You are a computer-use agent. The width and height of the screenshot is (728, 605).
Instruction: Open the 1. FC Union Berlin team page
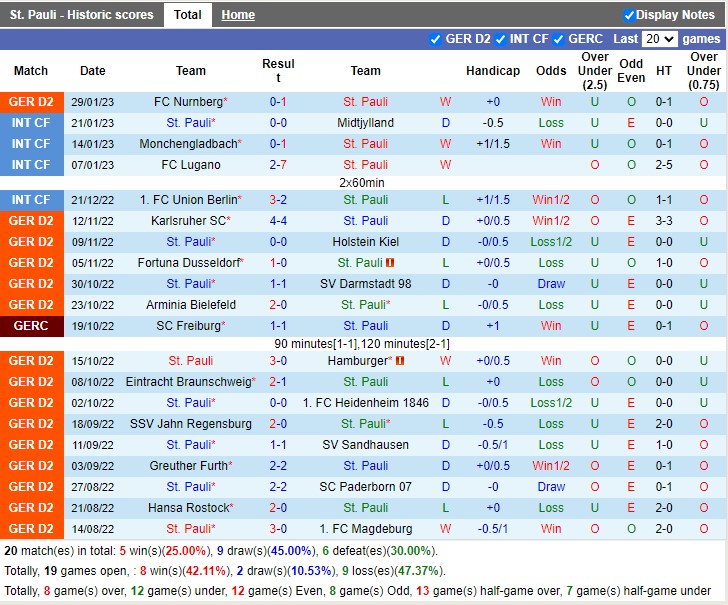tap(189, 200)
